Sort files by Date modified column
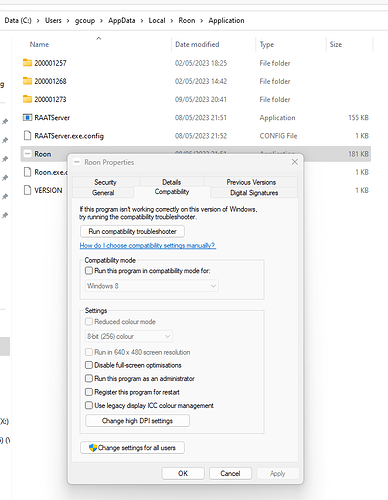The image size is (388, 500). [197, 44]
